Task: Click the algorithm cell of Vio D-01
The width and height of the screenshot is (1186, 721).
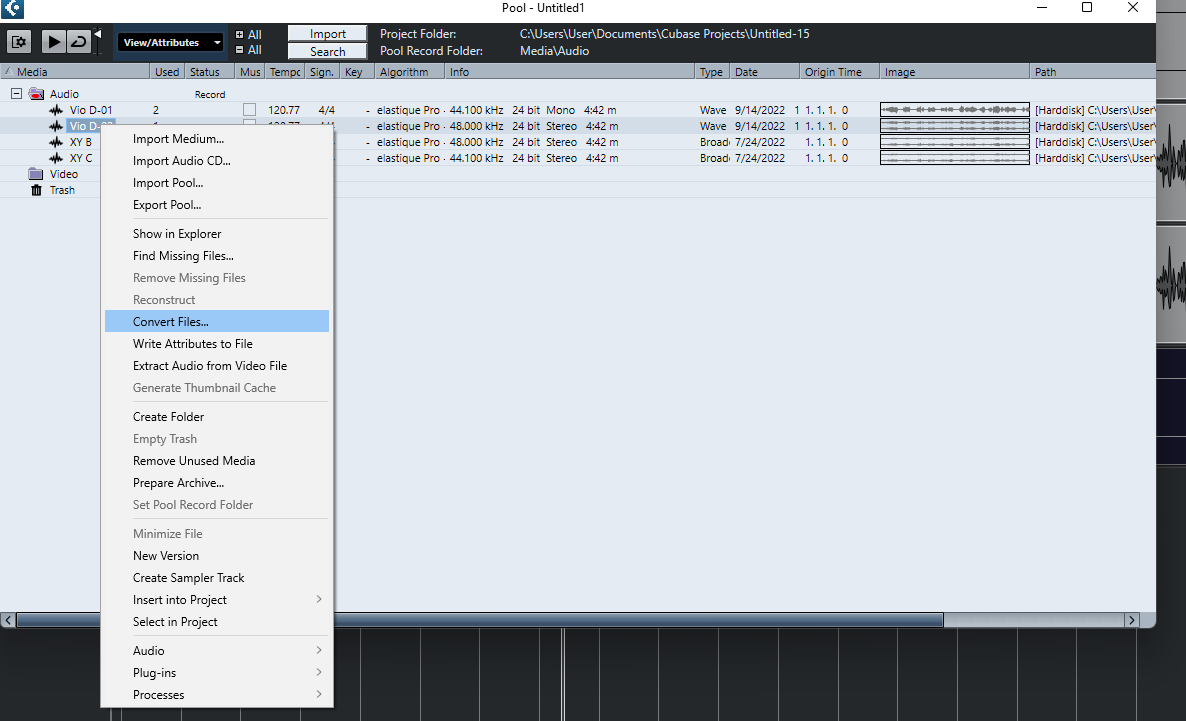Action: 408,110
